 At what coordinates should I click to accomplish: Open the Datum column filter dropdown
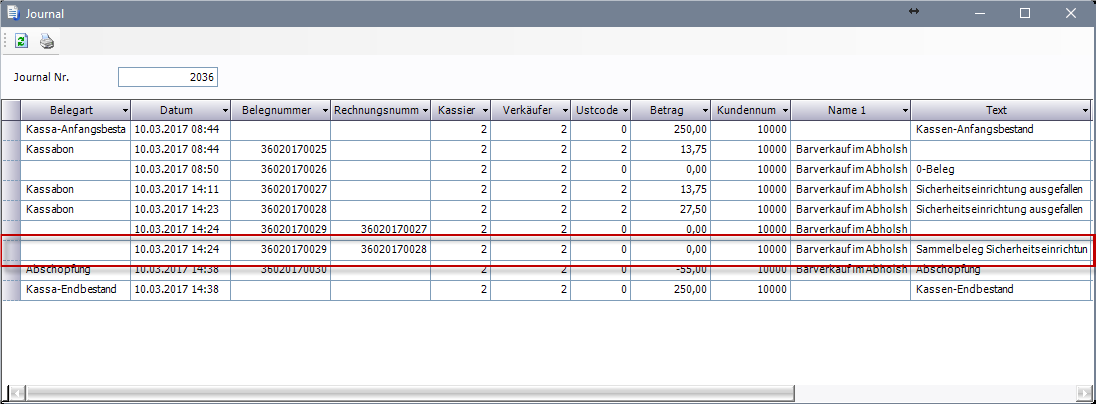(x=225, y=109)
